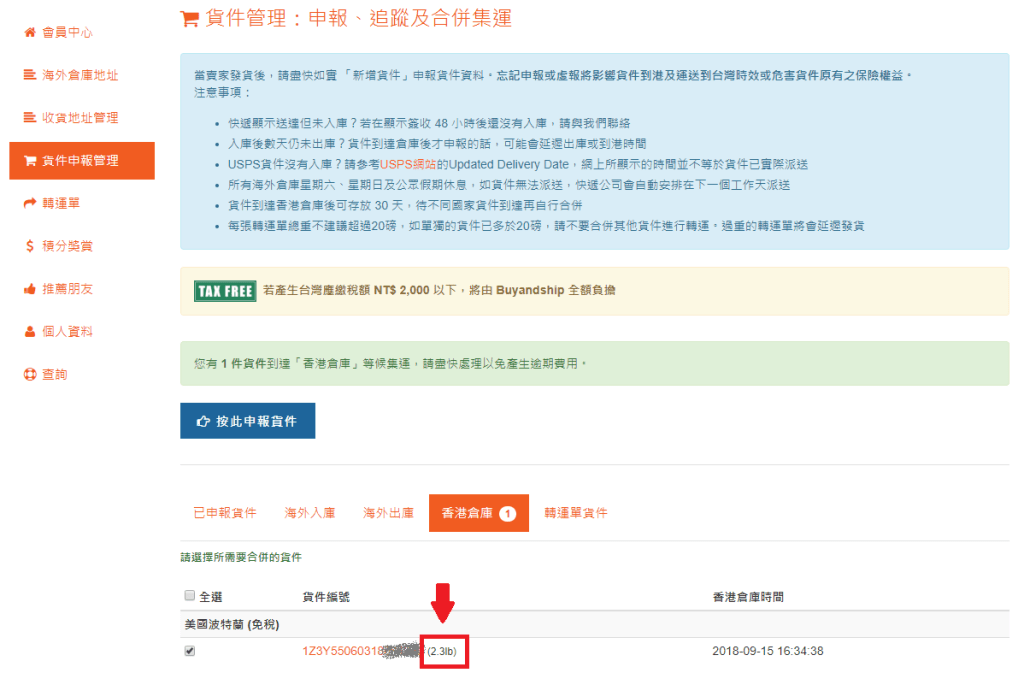This screenshot has height=673, width=1024.
Task: Click the home icon beside 會員中心
Action: pos(29,32)
